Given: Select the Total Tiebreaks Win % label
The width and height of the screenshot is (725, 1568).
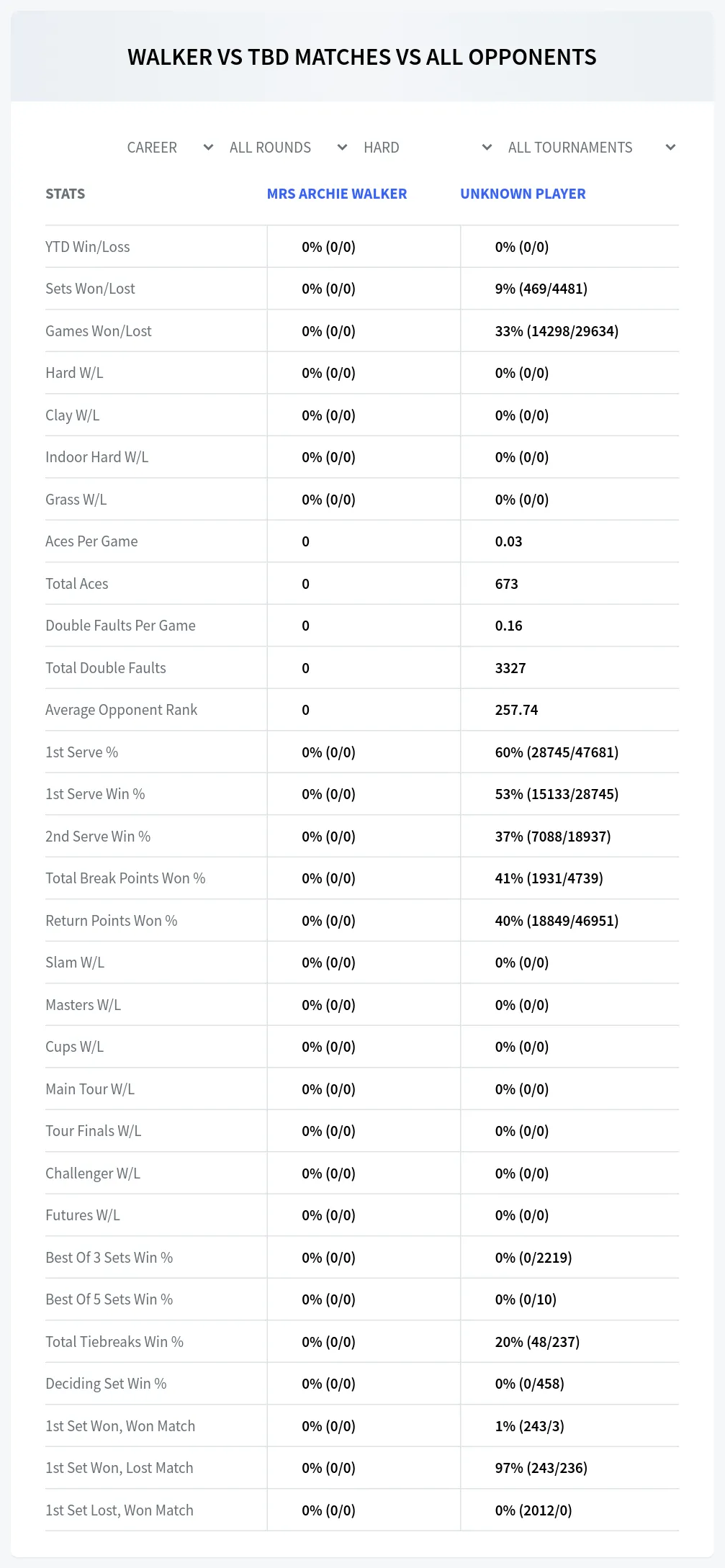Looking at the screenshot, I should pyautogui.click(x=114, y=1342).
